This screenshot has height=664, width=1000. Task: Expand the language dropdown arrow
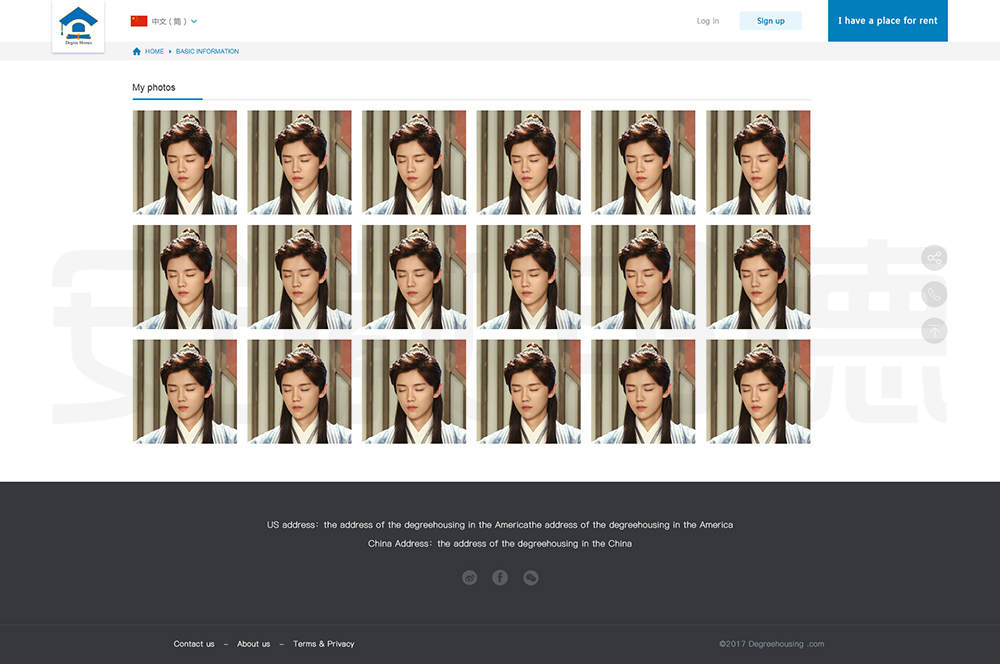(194, 21)
